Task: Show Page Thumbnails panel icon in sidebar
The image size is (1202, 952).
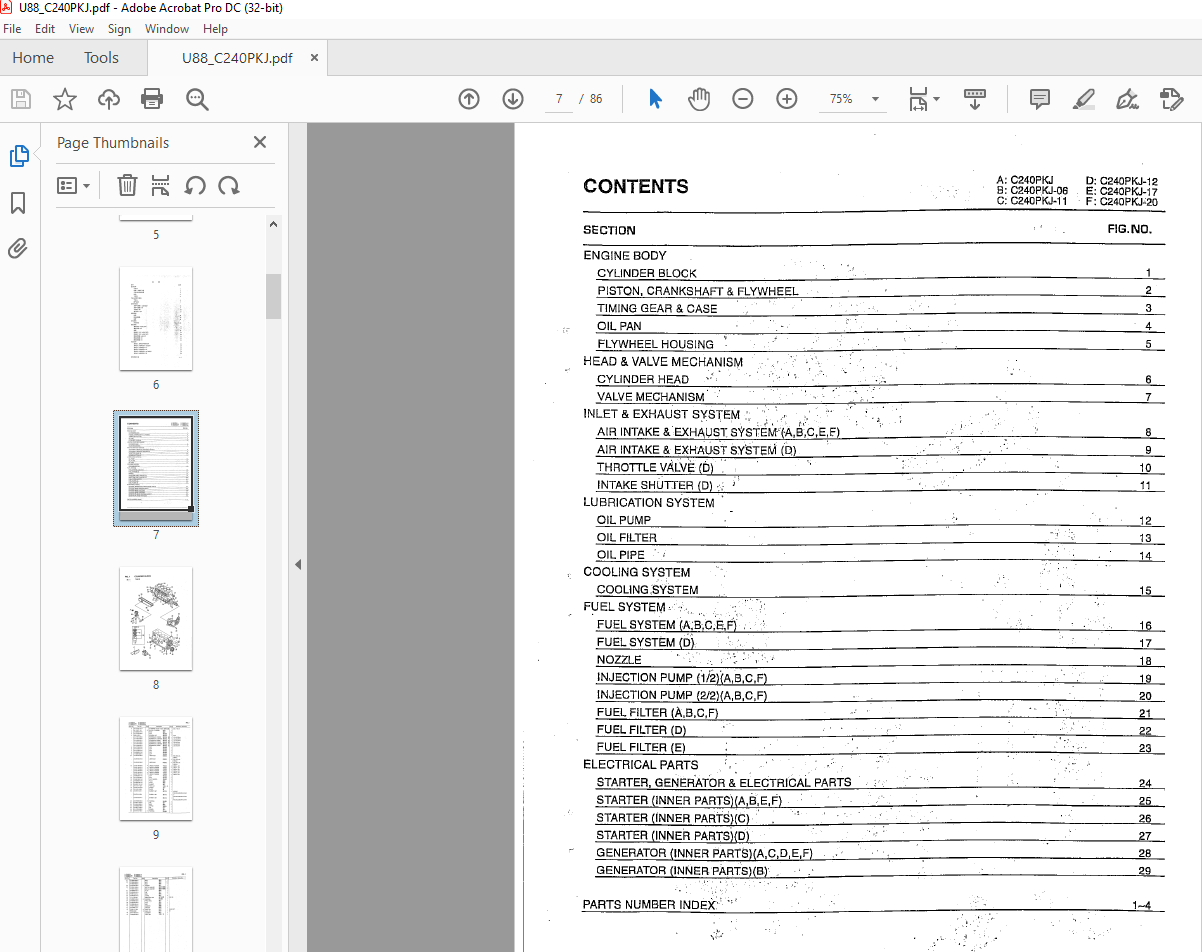Action: (x=19, y=156)
